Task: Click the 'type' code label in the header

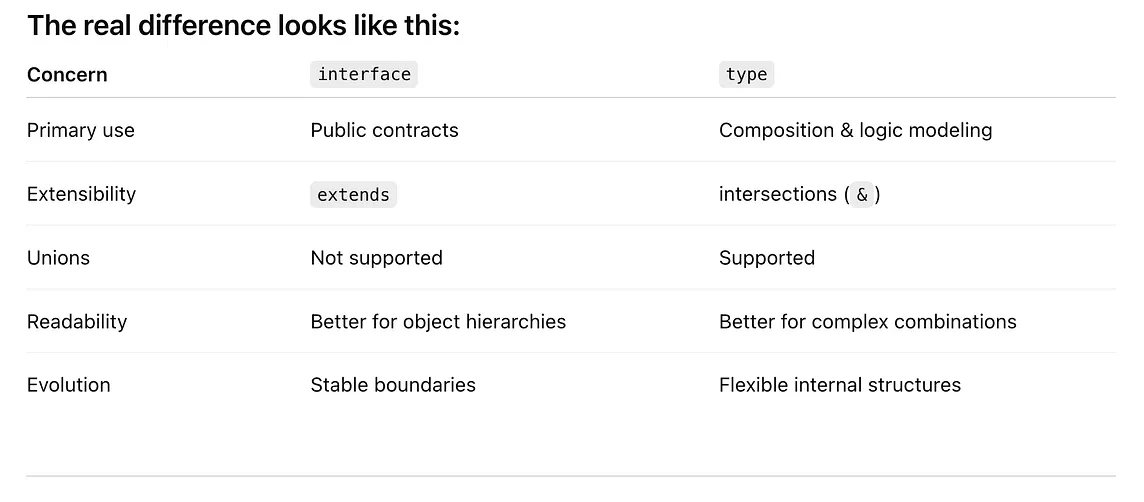Action: (746, 74)
